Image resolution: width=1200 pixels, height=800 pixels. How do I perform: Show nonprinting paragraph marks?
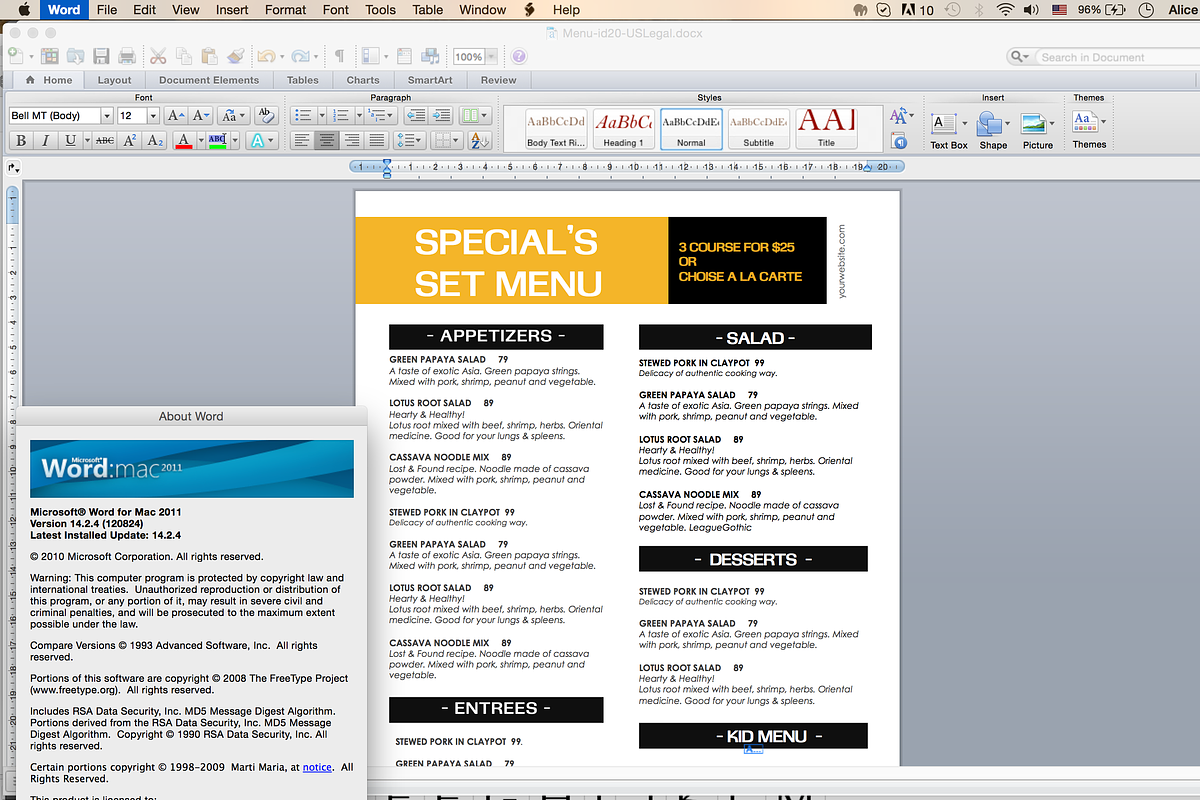pos(340,57)
